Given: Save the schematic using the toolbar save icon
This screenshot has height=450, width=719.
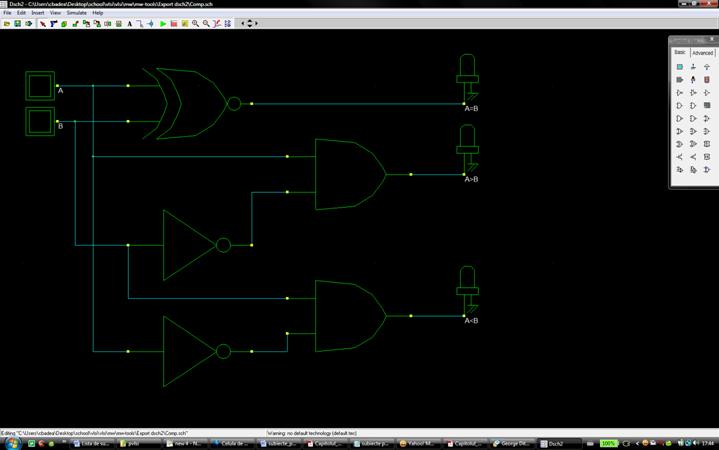Looking at the screenshot, I should [17, 23].
